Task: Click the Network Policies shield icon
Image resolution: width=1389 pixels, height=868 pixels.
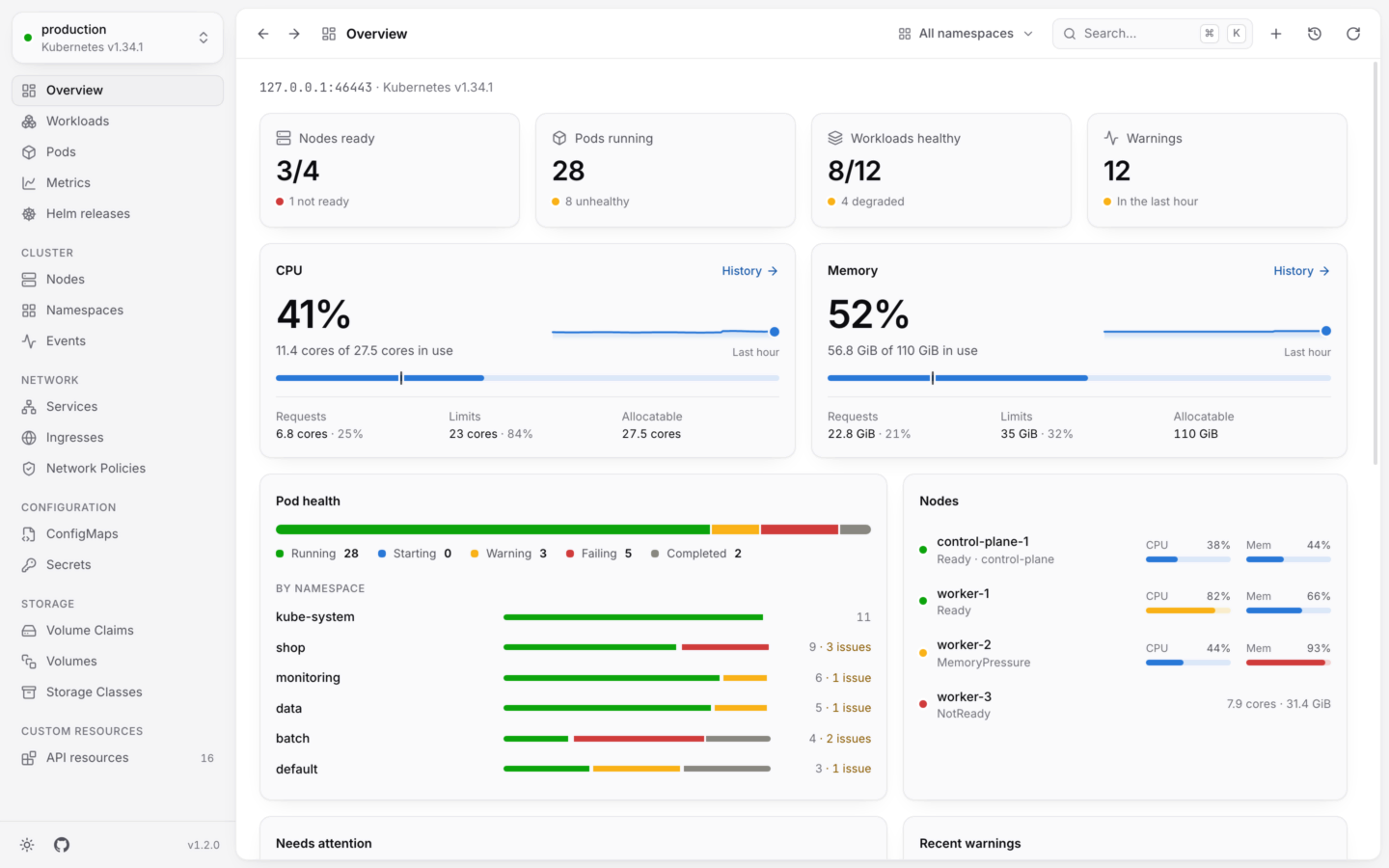Action: click(29, 469)
